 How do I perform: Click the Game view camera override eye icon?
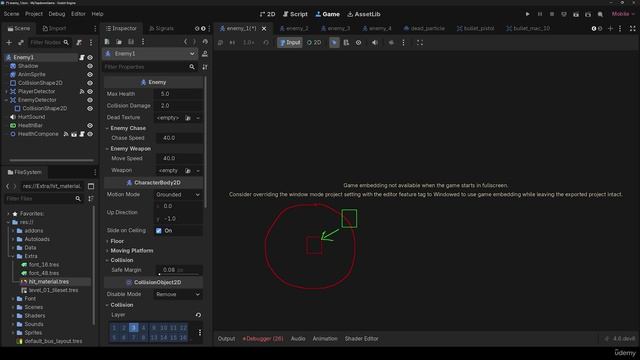click(358, 42)
